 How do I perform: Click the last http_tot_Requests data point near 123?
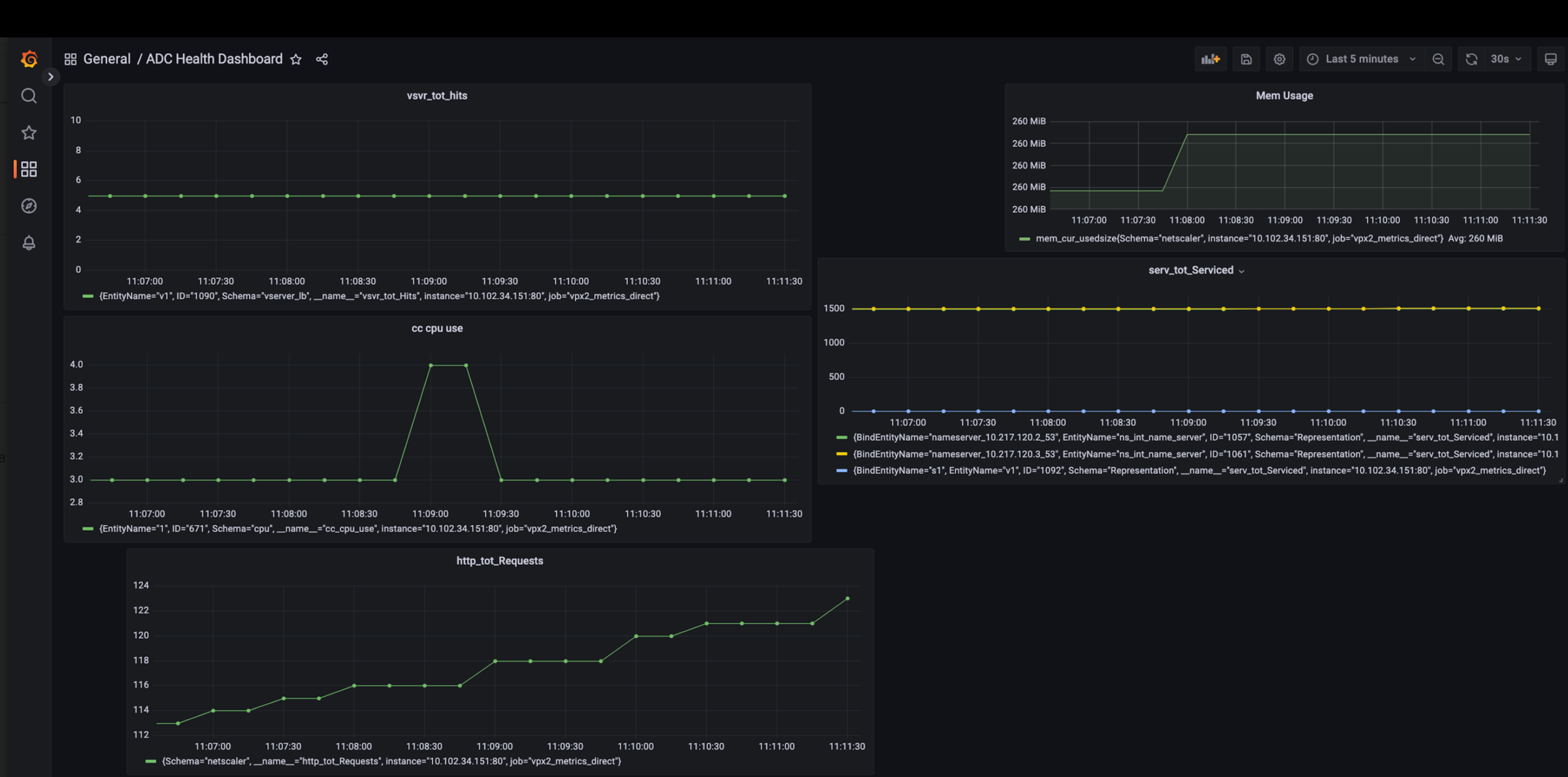pos(847,599)
